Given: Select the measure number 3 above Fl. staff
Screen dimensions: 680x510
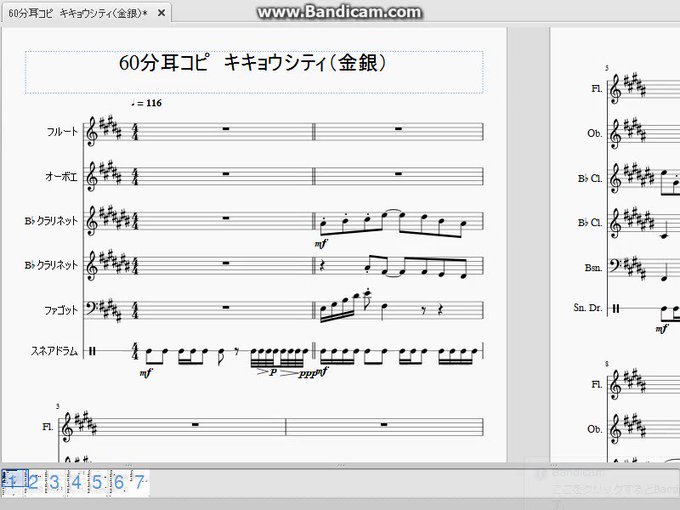Looking at the screenshot, I should [58, 406].
